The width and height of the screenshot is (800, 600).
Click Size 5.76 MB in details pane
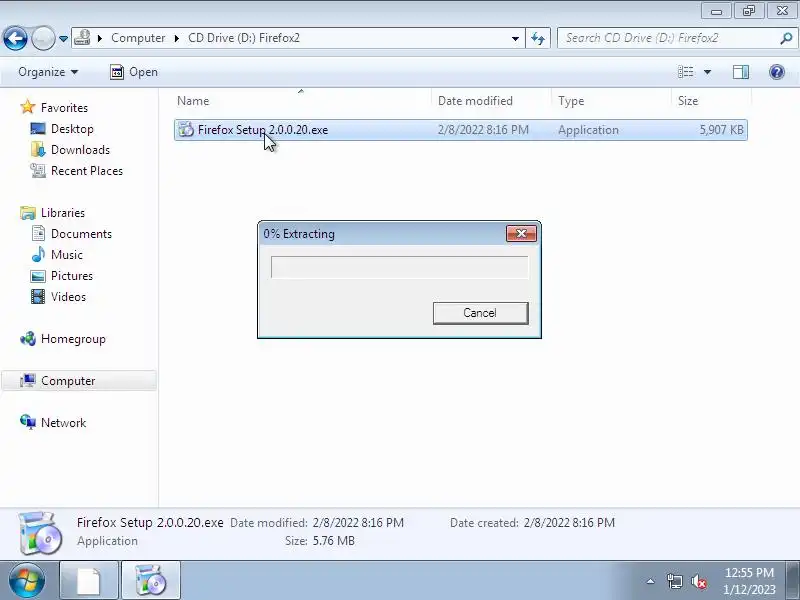tap(333, 540)
